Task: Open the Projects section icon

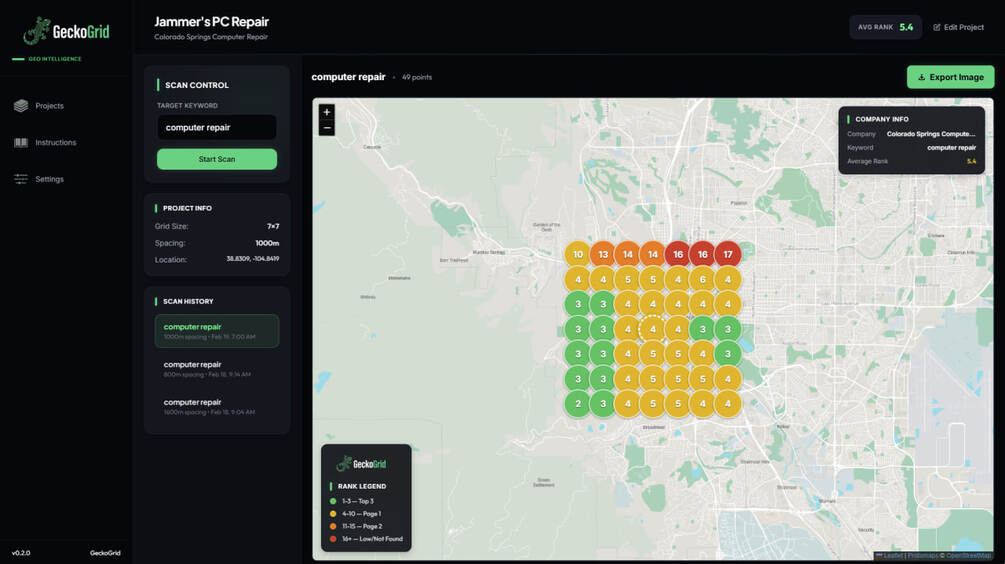Action: 21,106
